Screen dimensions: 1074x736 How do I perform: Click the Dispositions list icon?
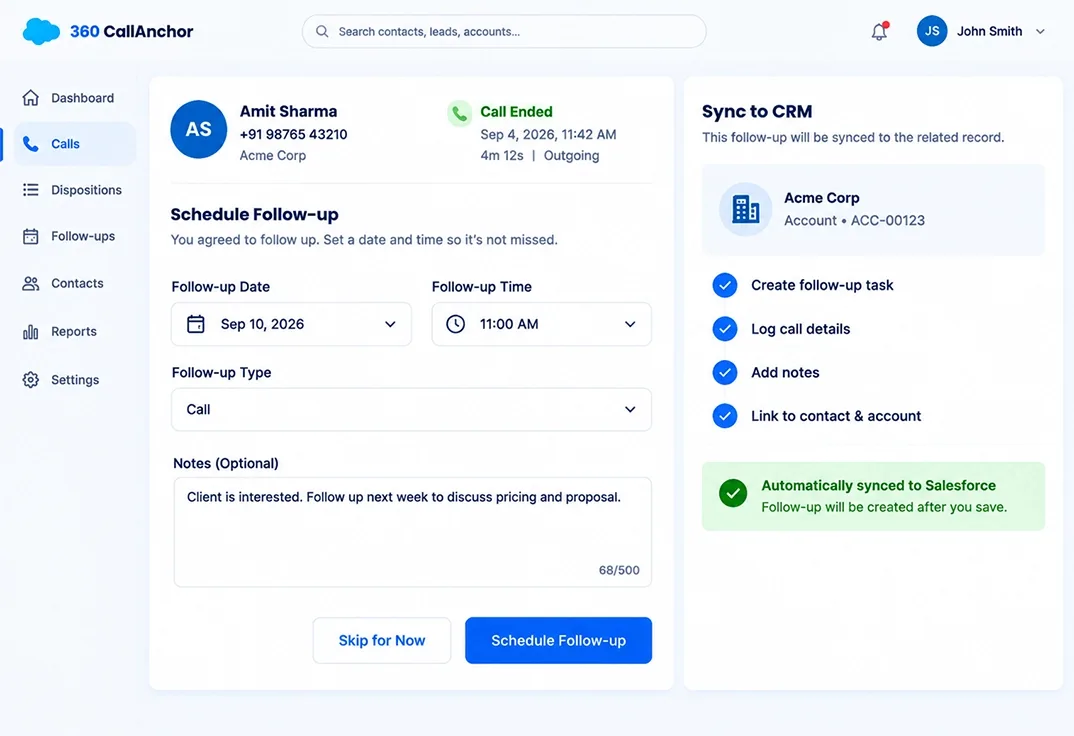tap(31, 190)
